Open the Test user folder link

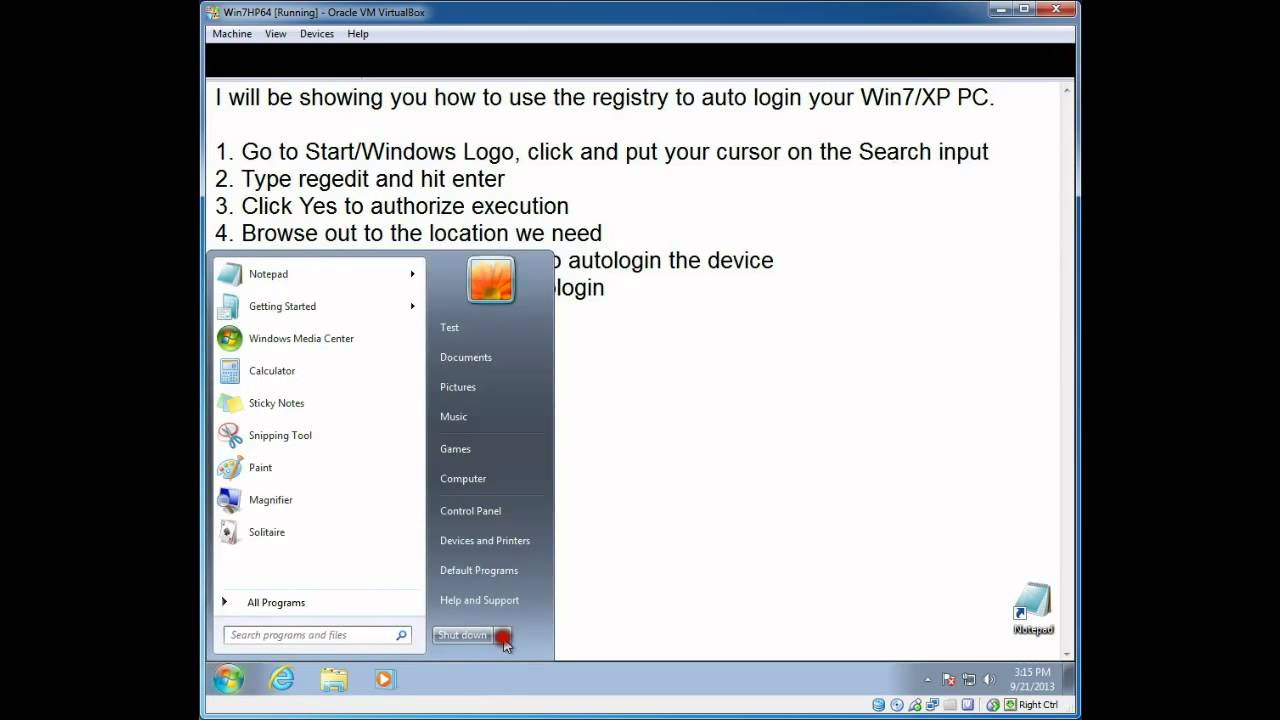point(450,327)
